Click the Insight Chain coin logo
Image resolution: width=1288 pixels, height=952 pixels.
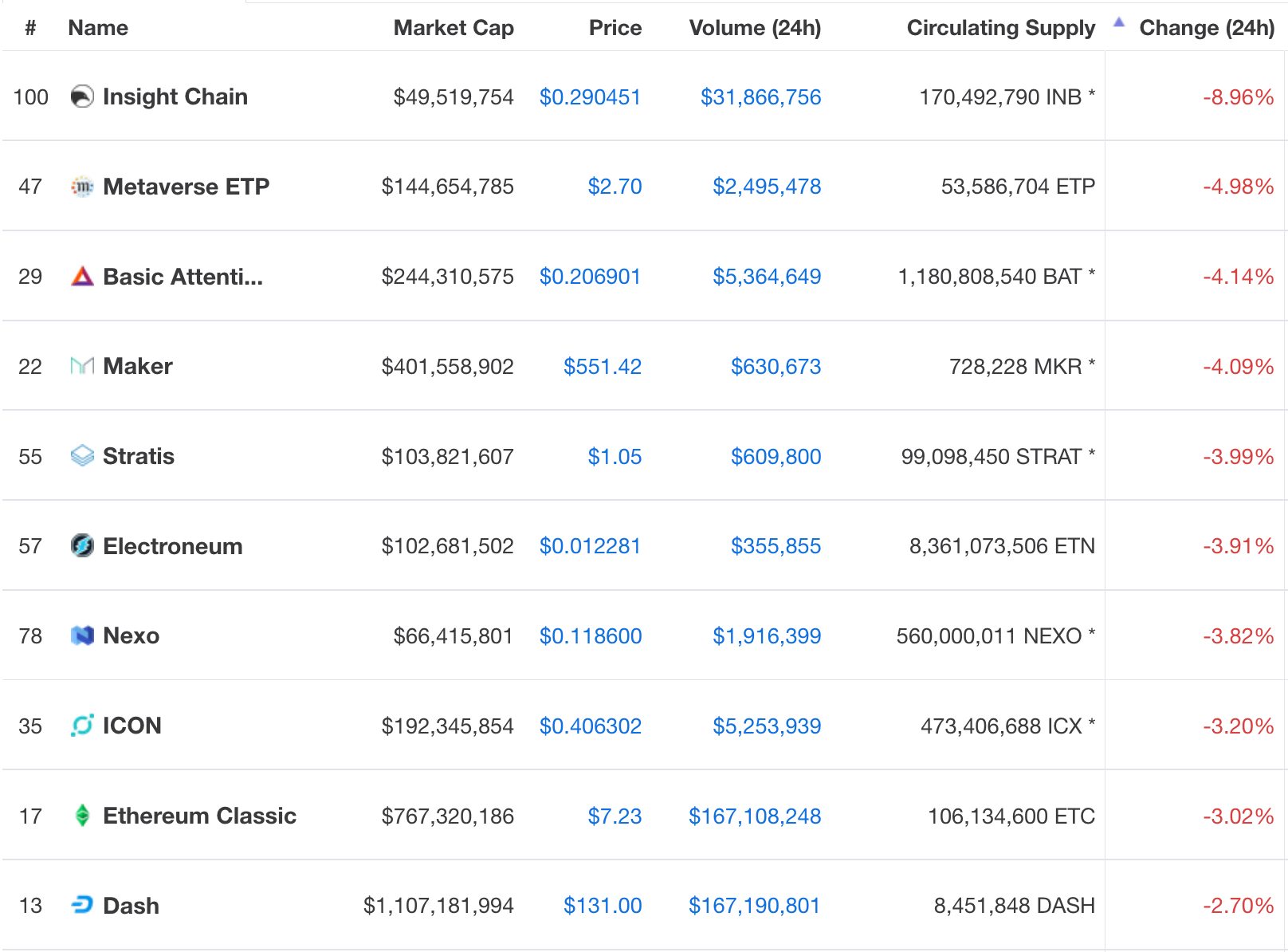82,96
